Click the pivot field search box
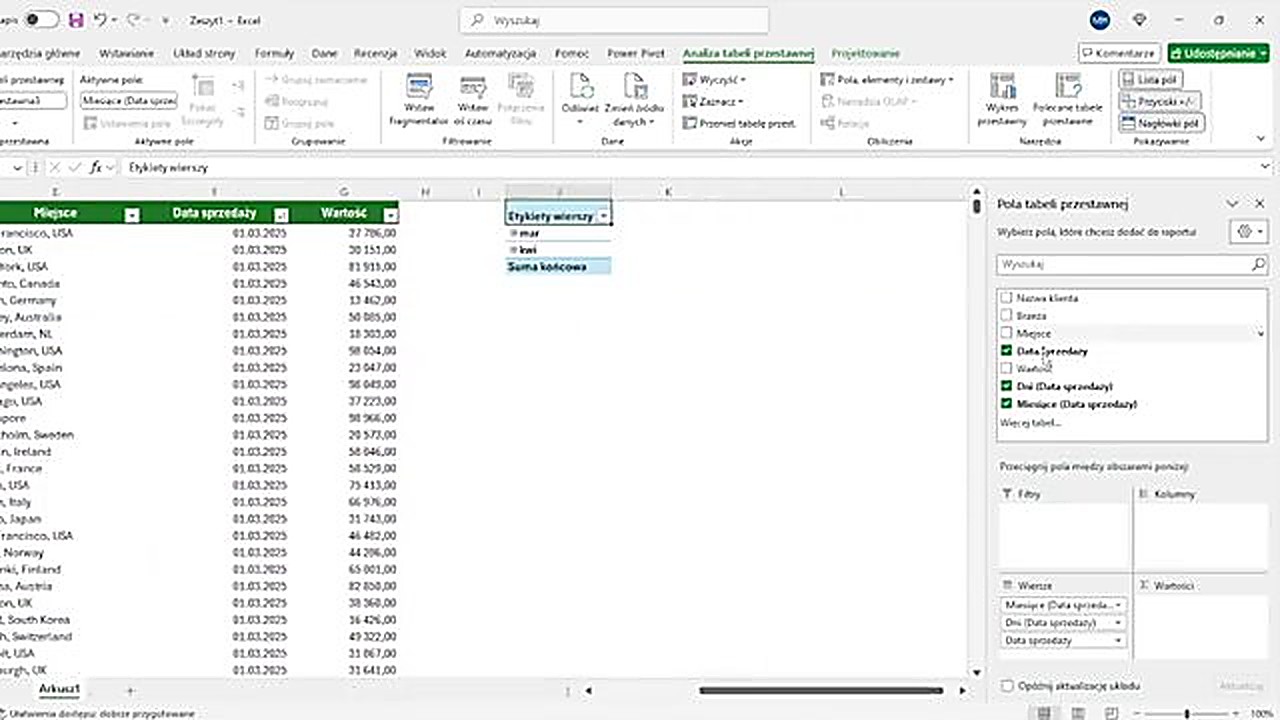Screen dimensions: 1280x720 click(x=1124, y=265)
